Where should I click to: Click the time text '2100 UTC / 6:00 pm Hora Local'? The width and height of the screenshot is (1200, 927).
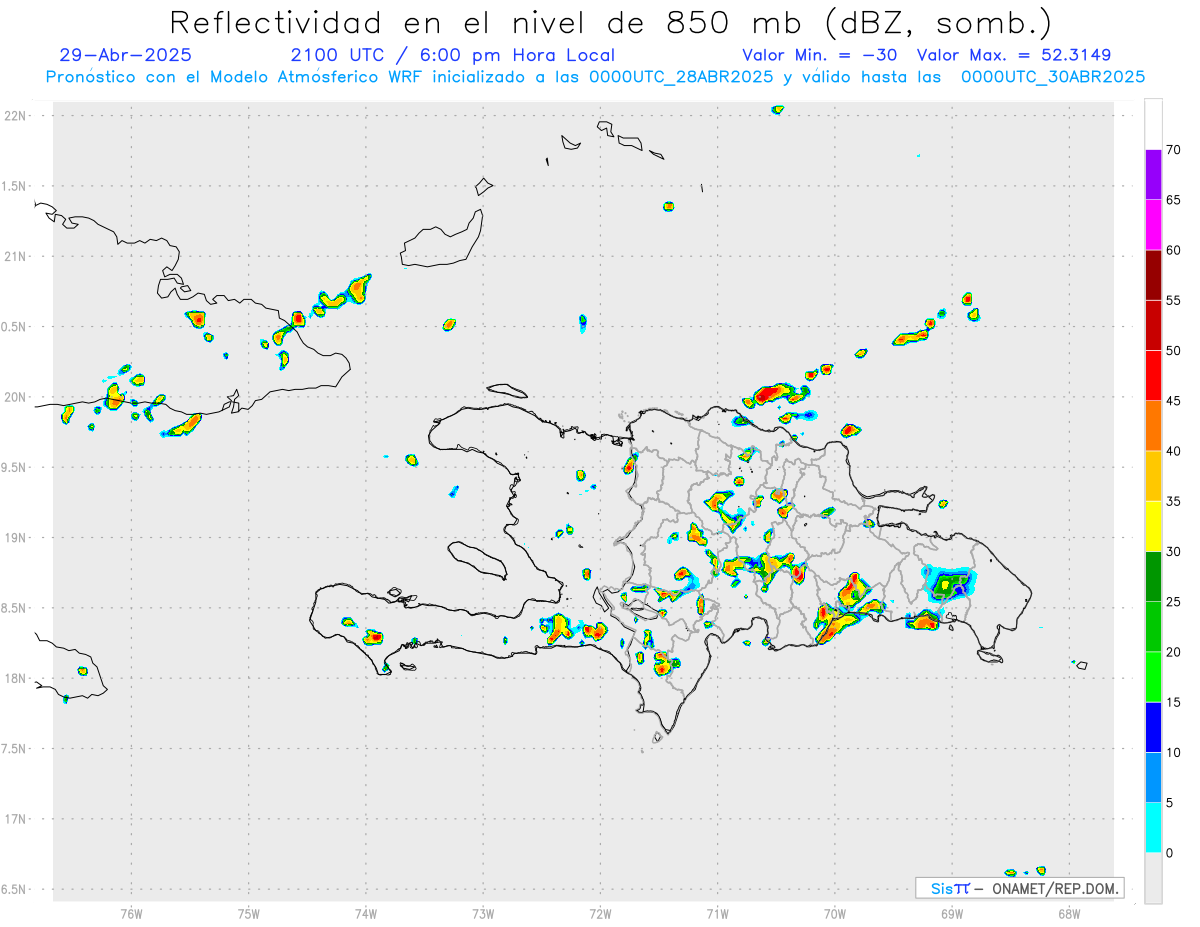coord(453,55)
